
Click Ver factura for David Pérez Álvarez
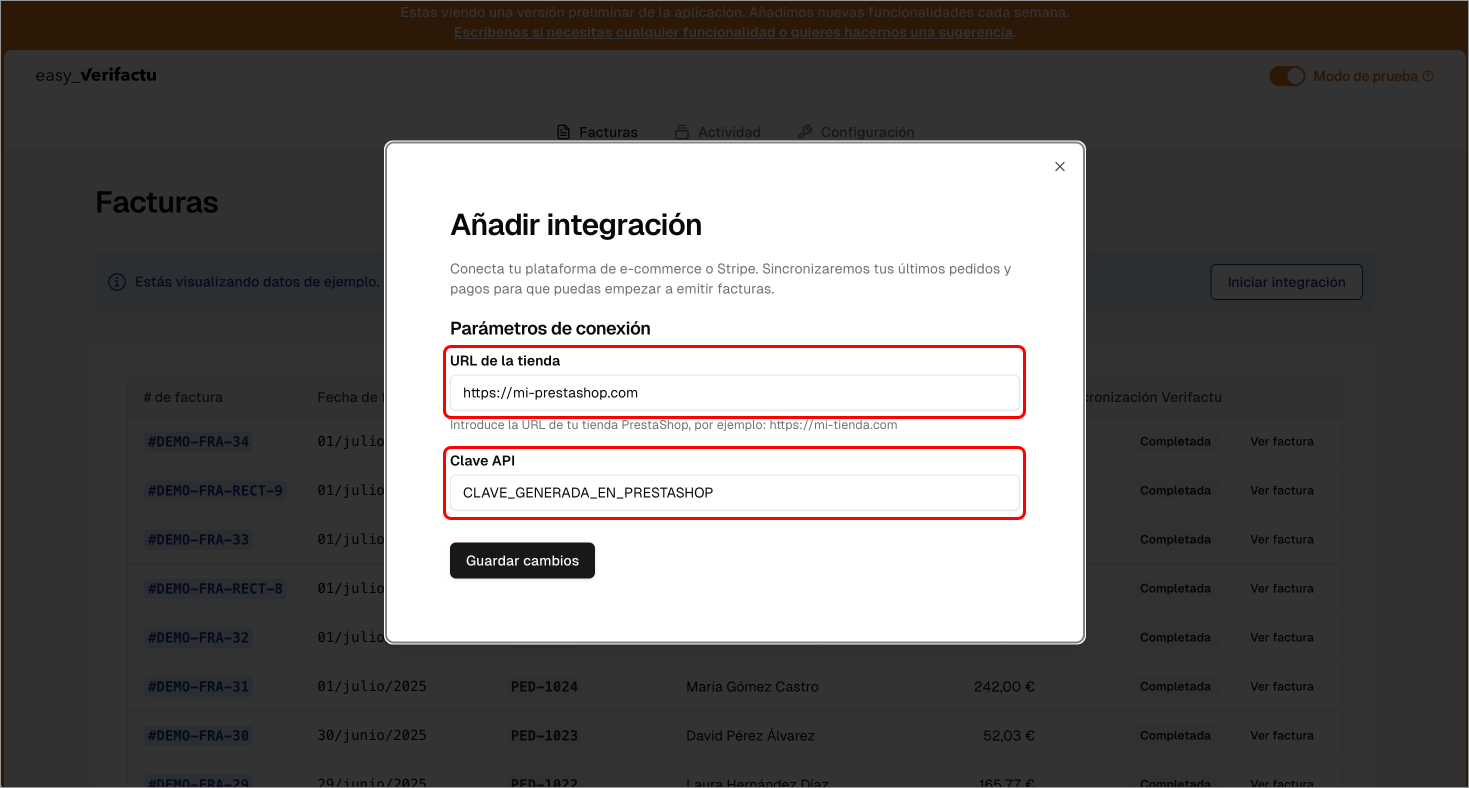(x=1283, y=735)
